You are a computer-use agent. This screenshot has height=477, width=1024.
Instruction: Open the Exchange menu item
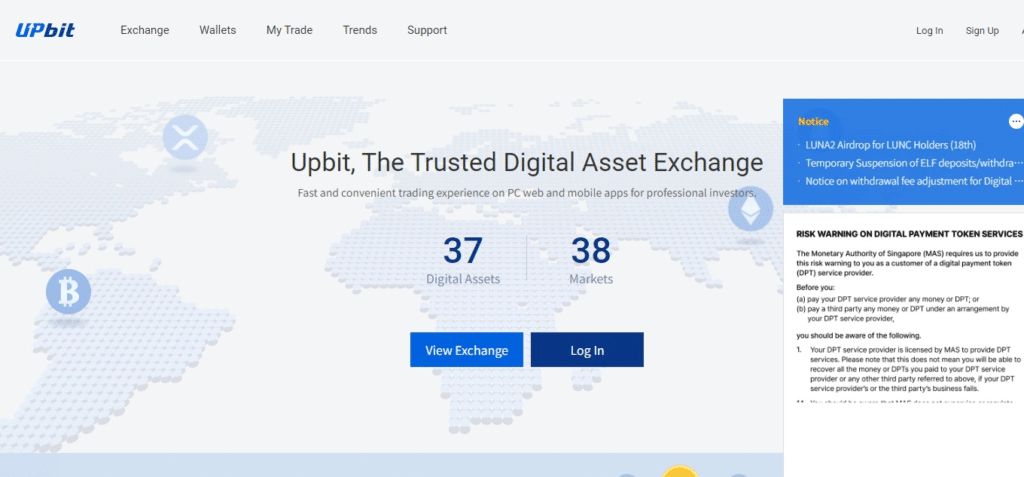(145, 30)
